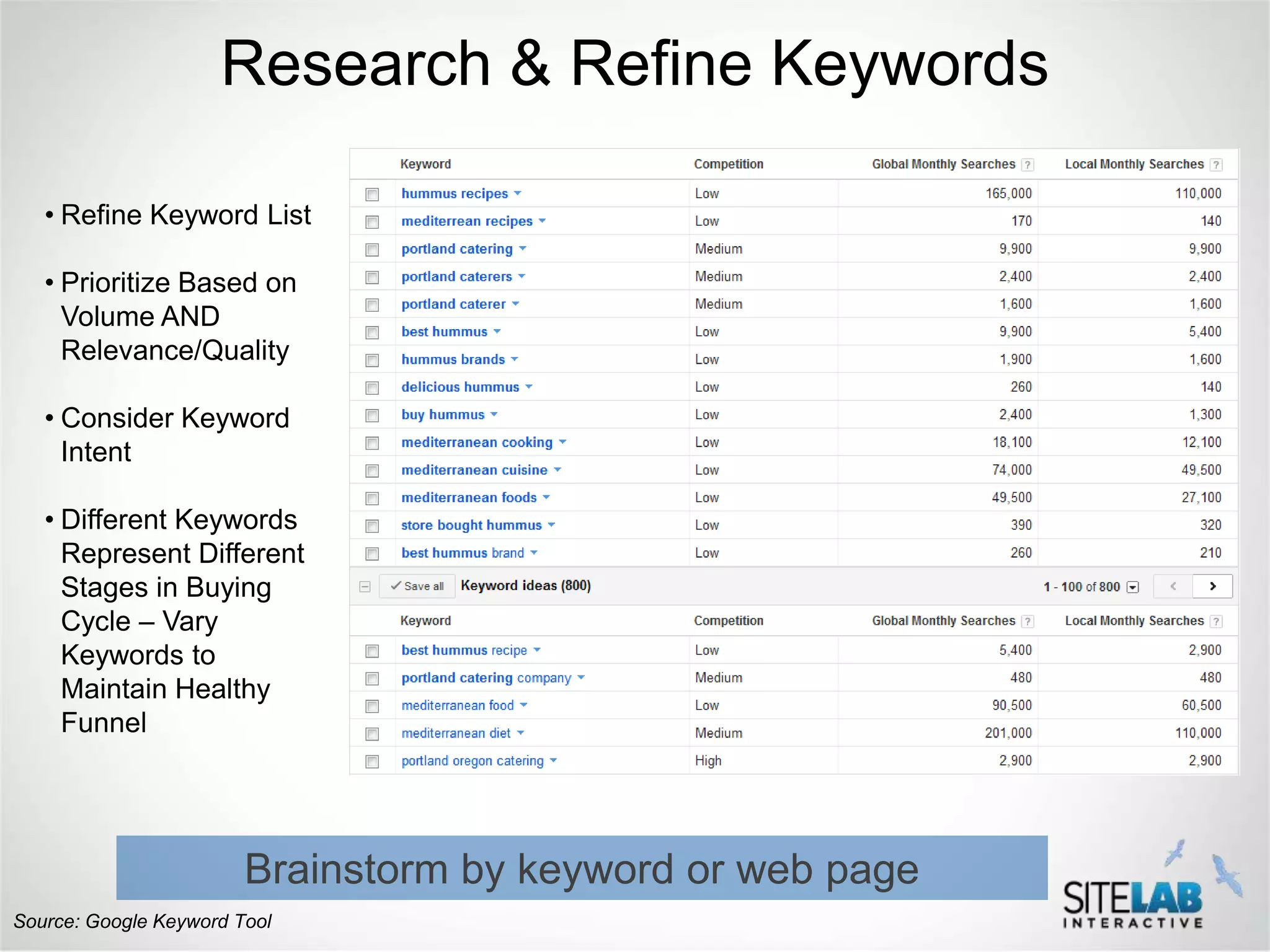Tick the mediterranean food checkbox
This screenshot has height=952, width=1270.
point(372,706)
